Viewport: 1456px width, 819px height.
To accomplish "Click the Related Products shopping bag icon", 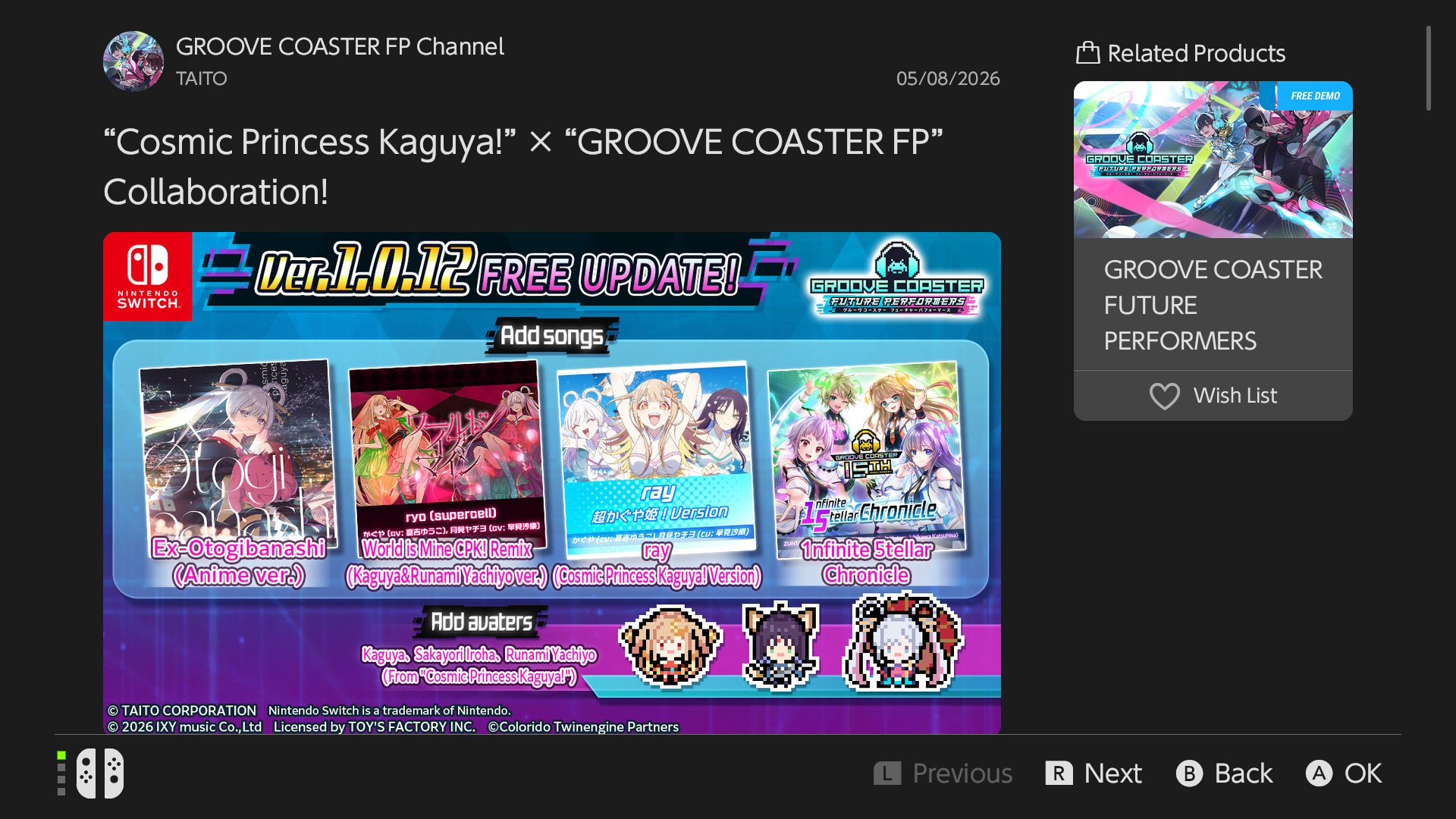I will point(1088,52).
